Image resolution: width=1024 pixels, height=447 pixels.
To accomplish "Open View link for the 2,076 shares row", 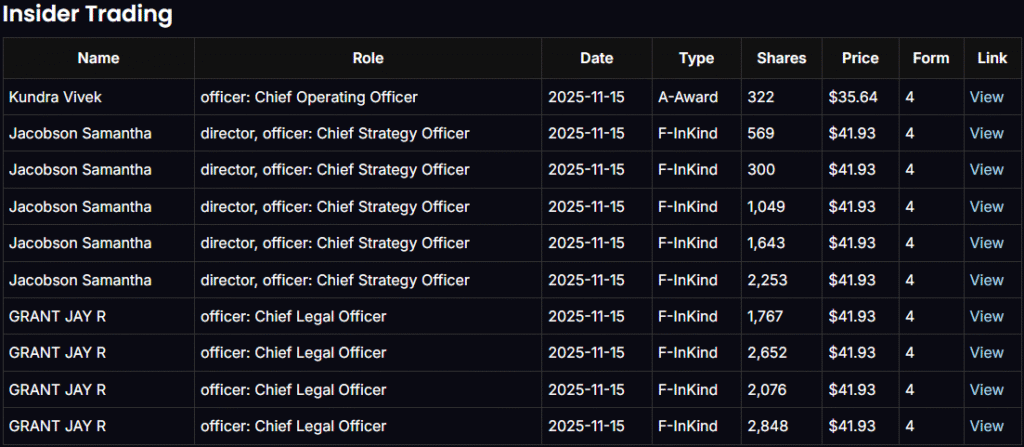I will coord(986,390).
